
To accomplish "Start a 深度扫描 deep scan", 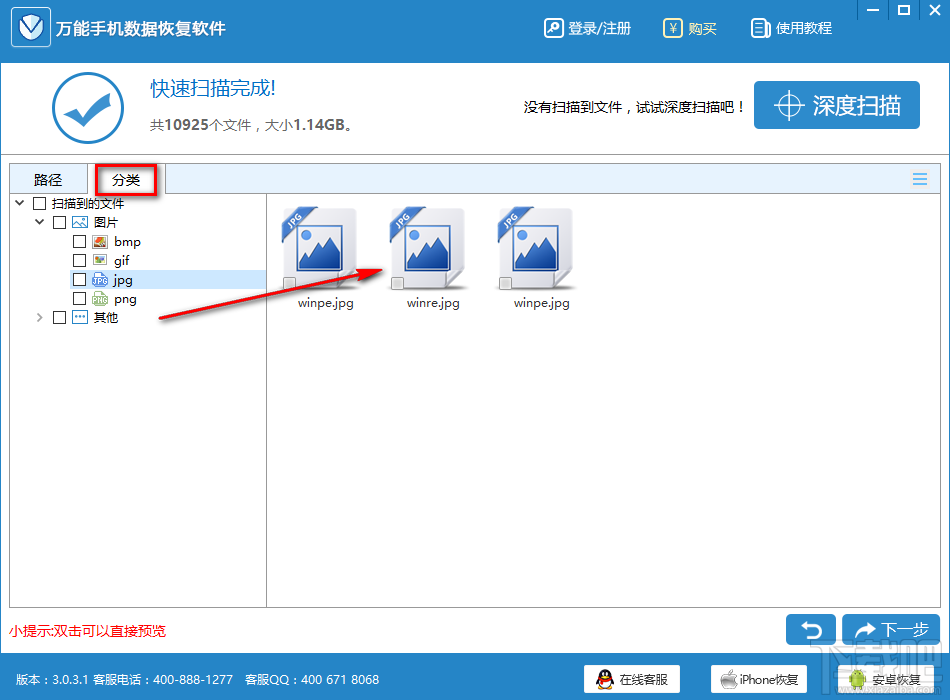I will [837, 104].
